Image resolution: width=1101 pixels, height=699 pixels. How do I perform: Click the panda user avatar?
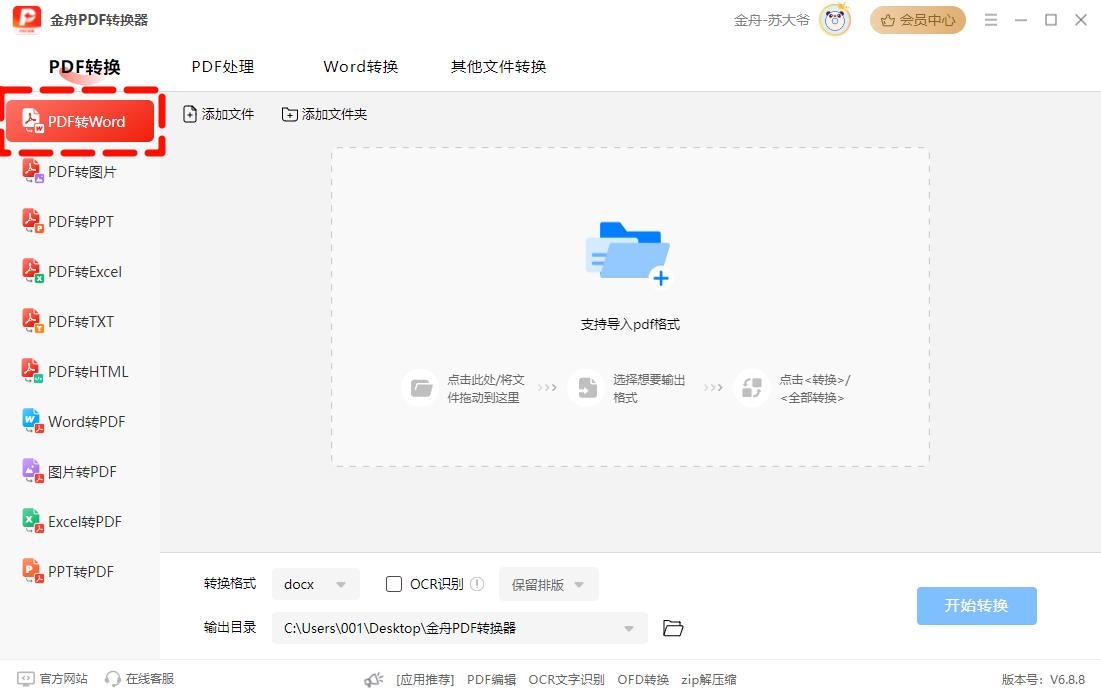point(834,20)
